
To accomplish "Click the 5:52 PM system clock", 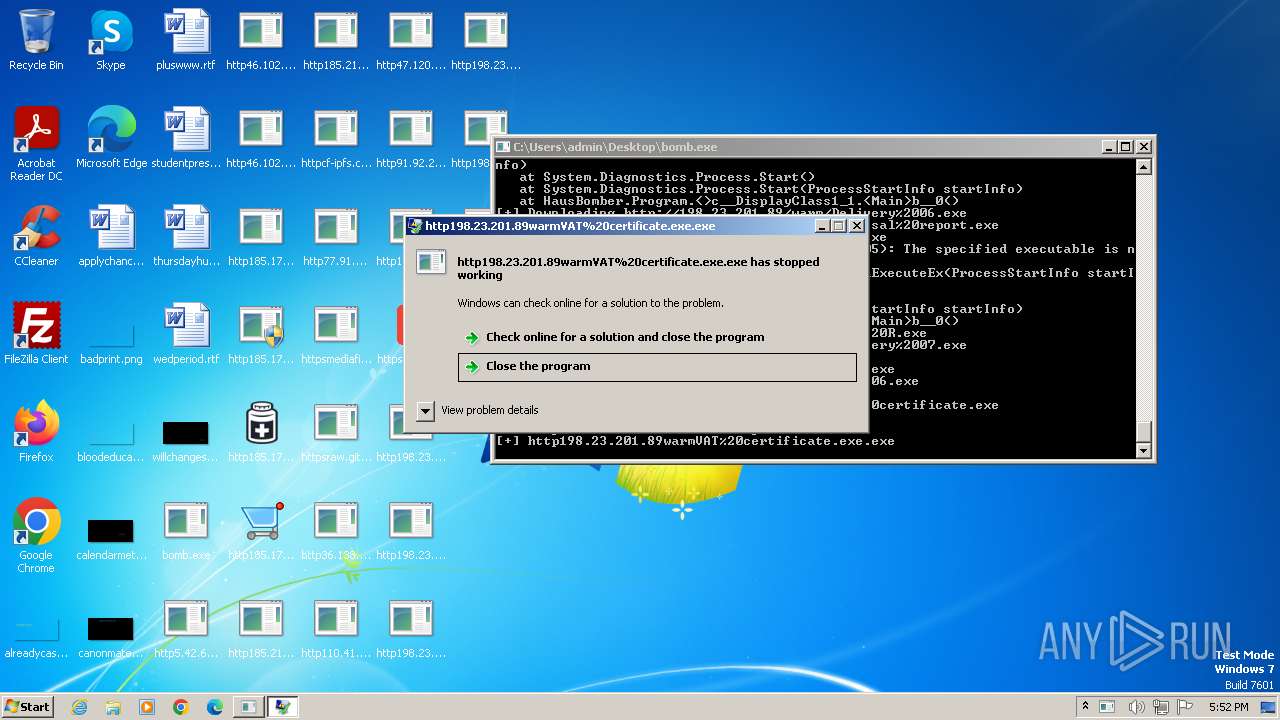I will coord(1228,707).
